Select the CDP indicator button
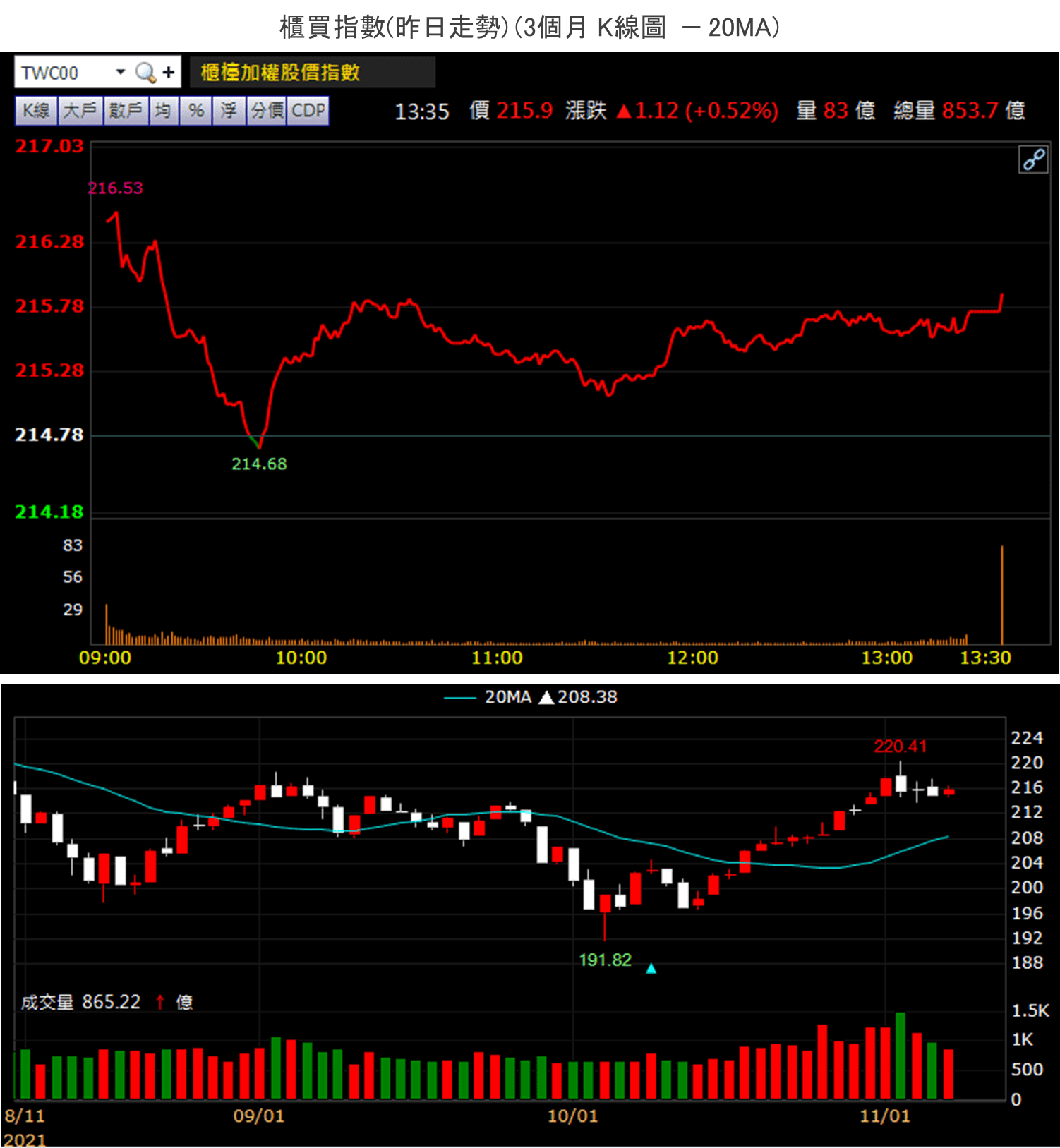The image size is (1060, 1148). [x=308, y=111]
